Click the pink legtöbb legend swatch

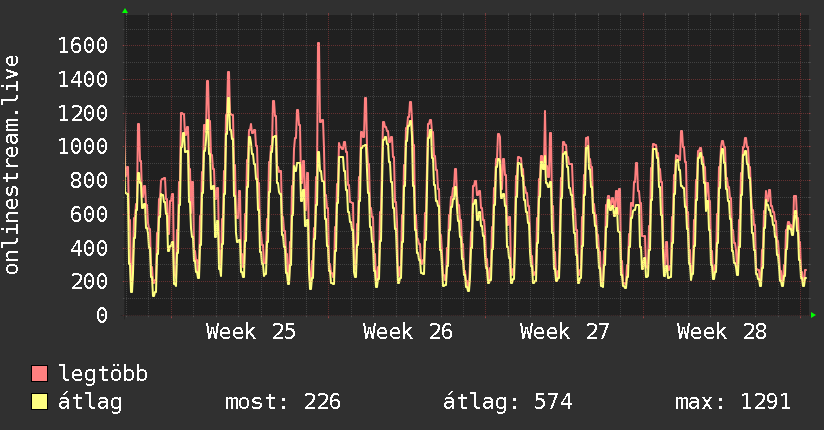pos(39,374)
